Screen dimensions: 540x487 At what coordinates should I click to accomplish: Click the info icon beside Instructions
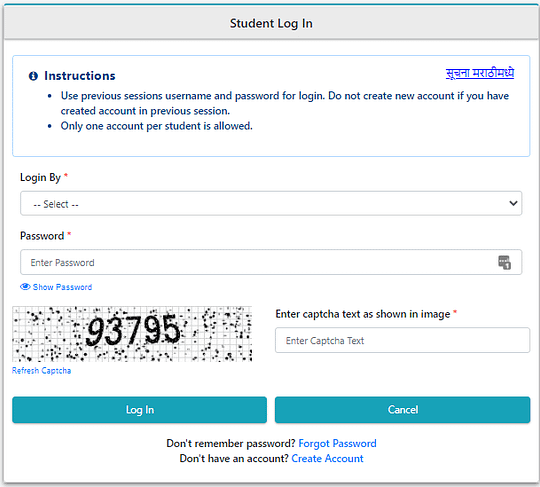point(33,76)
